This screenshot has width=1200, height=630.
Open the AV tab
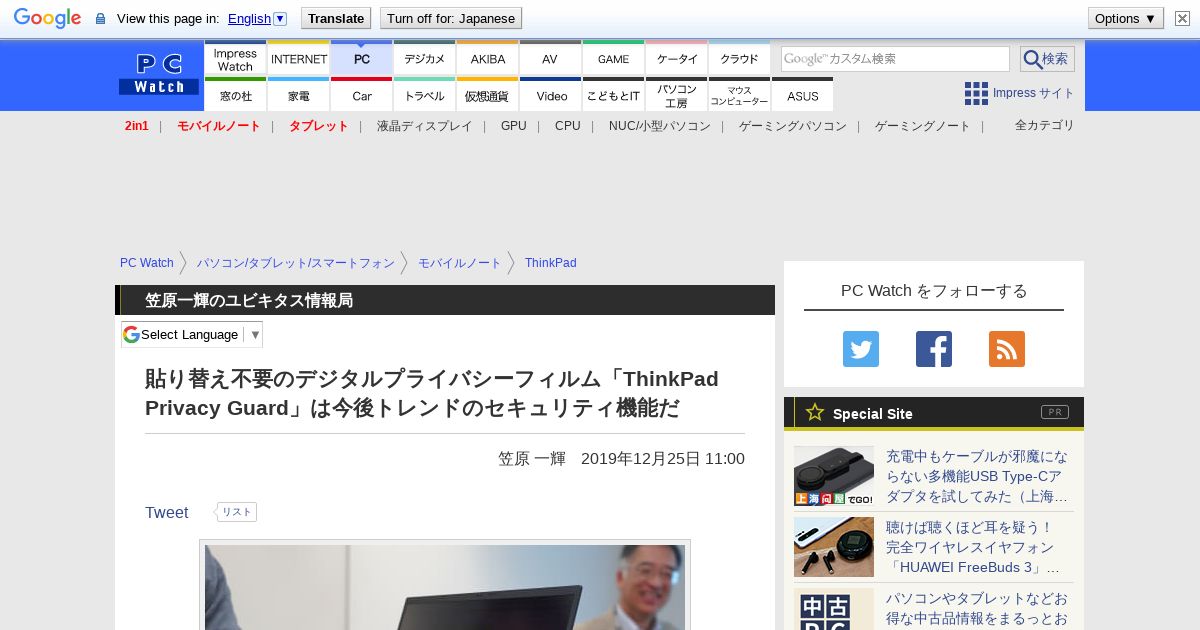tap(550, 59)
